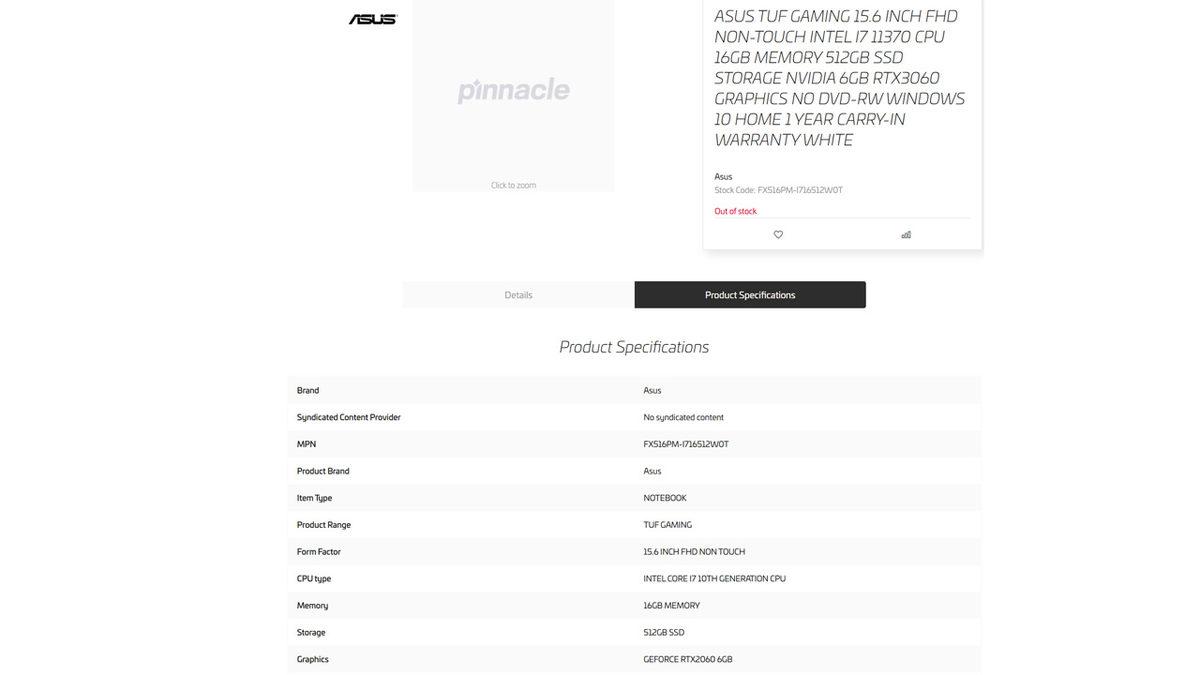The image size is (1200, 675).
Task: Click the Form Factor row label
Action: pyautogui.click(x=319, y=552)
